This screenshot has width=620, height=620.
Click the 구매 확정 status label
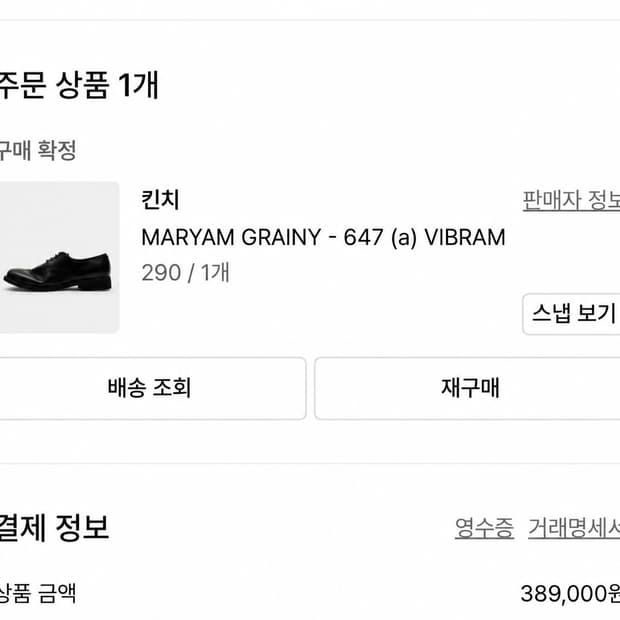pos(38,150)
